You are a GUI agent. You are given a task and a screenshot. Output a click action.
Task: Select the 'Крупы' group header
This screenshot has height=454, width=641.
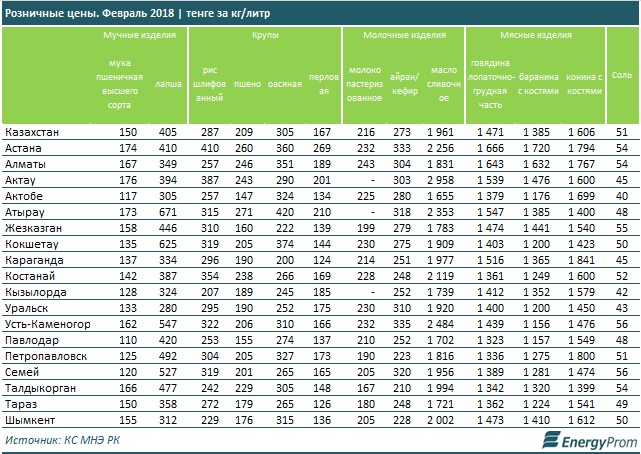click(x=265, y=34)
